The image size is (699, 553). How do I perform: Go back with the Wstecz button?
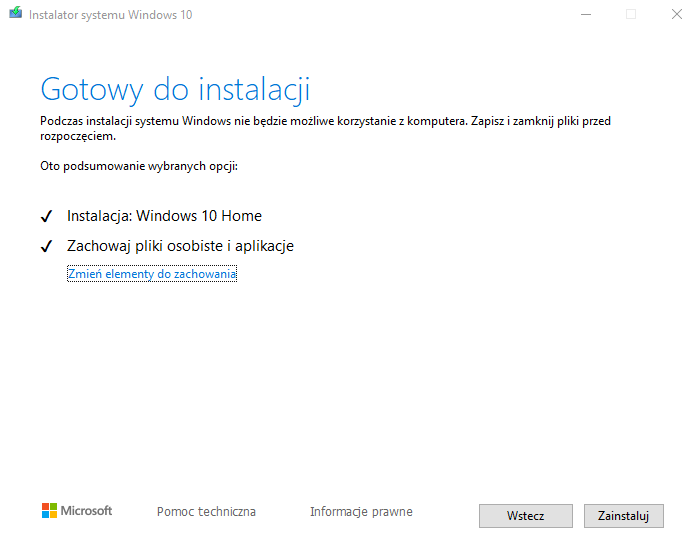click(526, 516)
